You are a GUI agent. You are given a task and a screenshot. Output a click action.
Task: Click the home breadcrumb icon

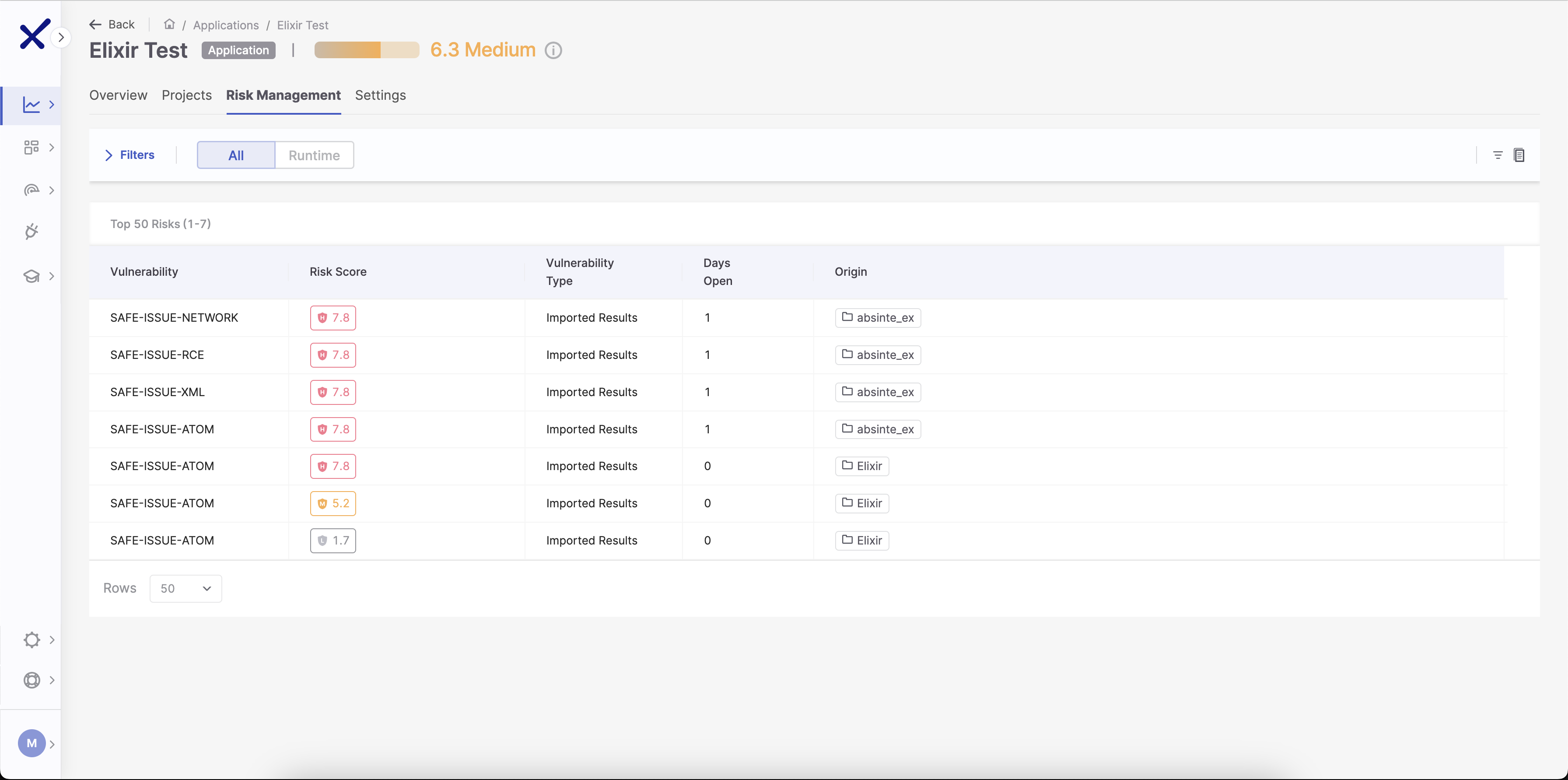tap(169, 25)
